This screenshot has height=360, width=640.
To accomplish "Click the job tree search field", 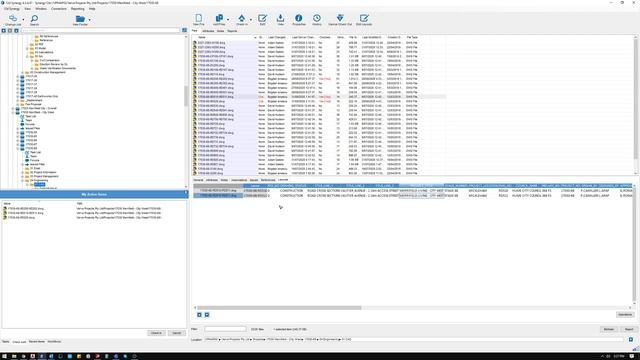I will click(x=100, y=30).
